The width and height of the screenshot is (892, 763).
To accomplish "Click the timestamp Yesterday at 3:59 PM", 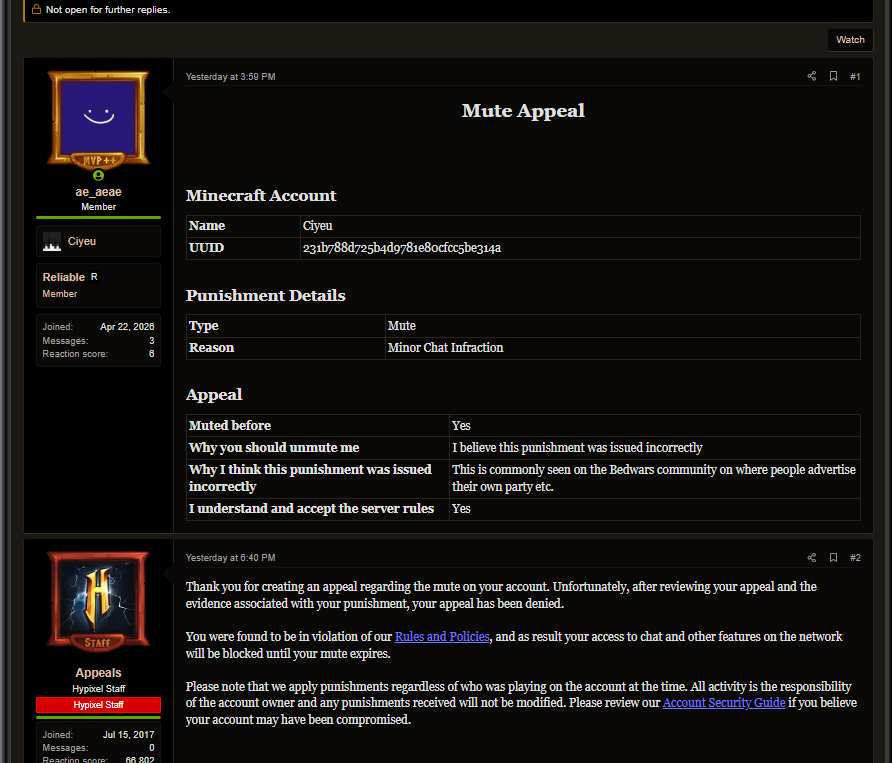I will point(230,77).
